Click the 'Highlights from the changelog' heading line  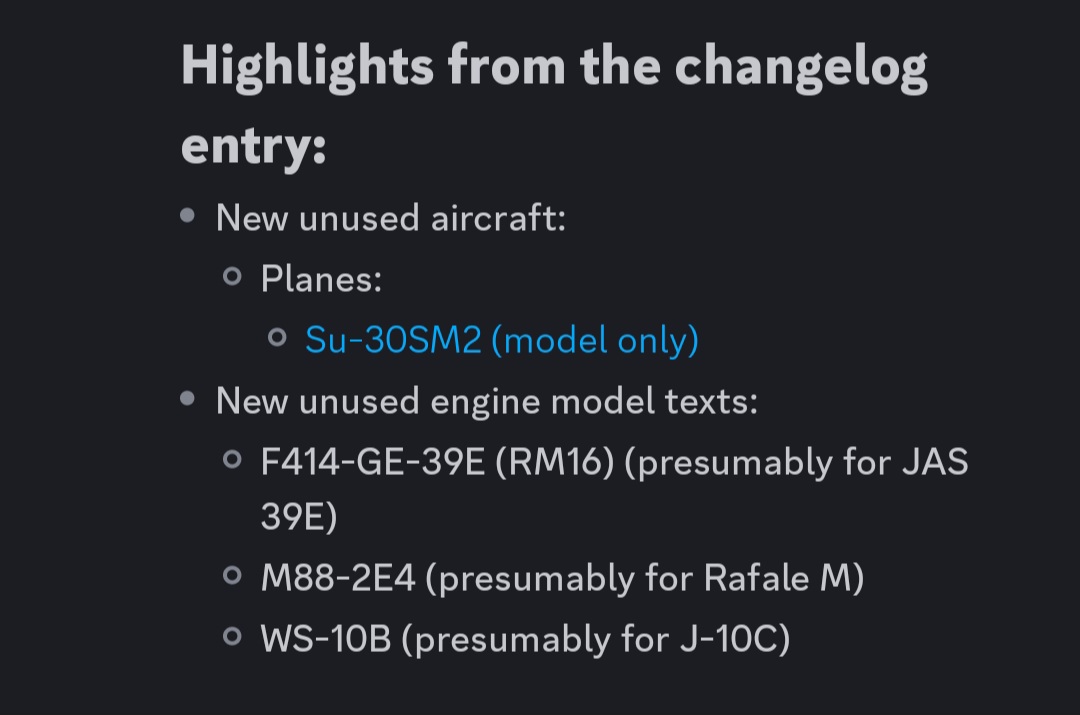click(554, 67)
